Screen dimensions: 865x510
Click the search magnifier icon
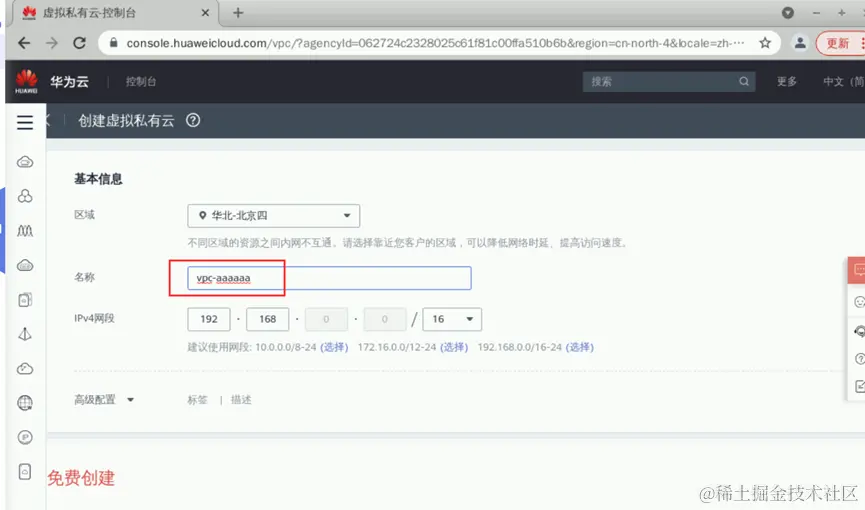click(x=744, y=82)
